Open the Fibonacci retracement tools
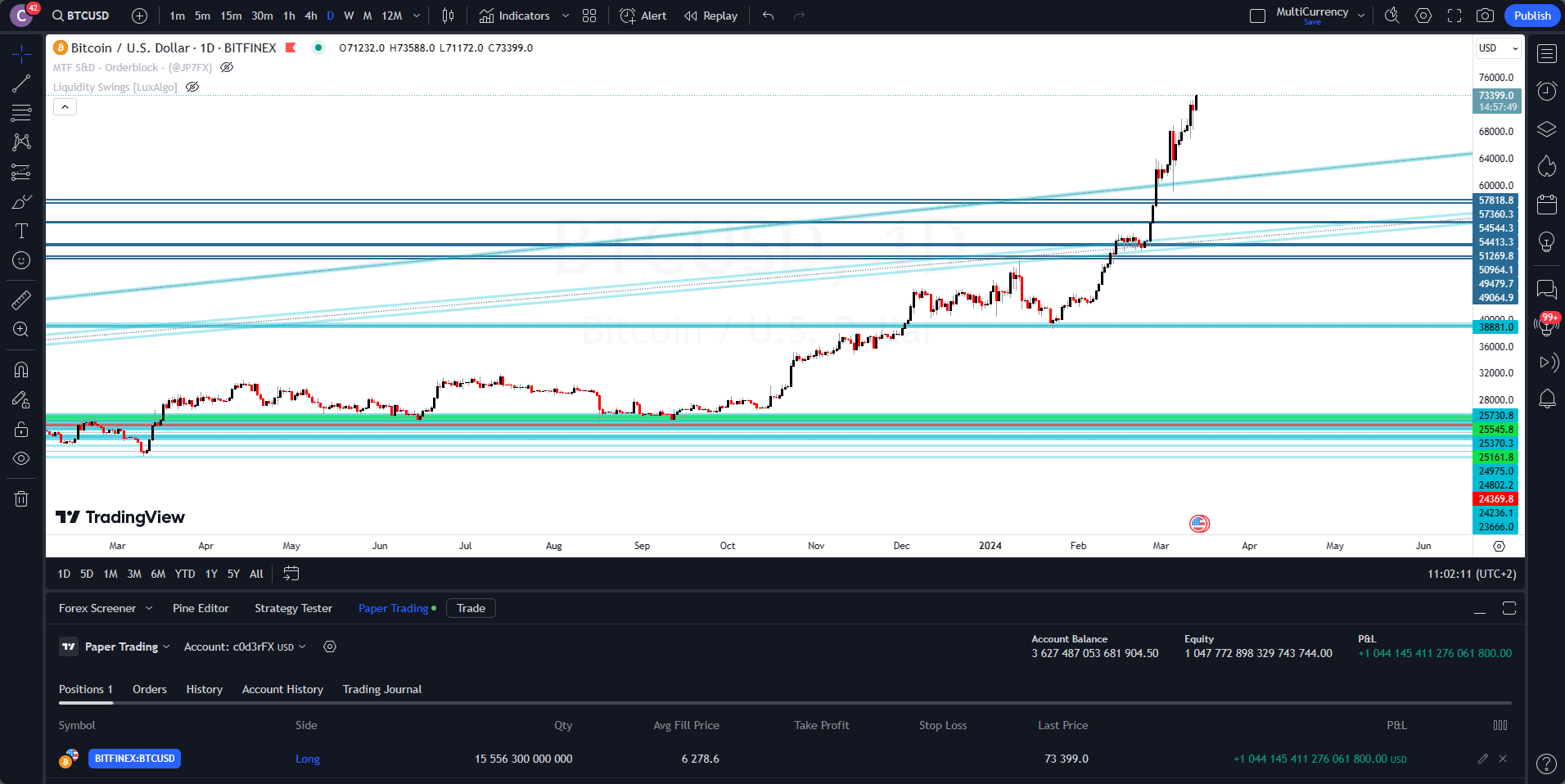 [21, 113]
